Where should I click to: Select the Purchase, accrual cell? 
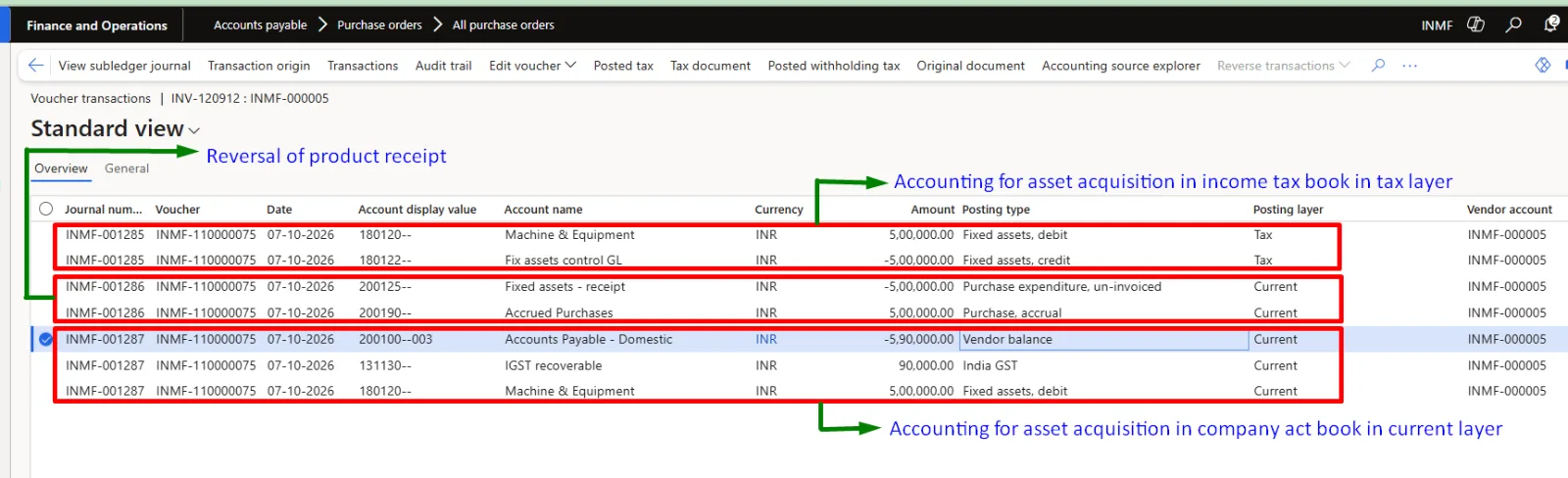tap(1012, 313)
